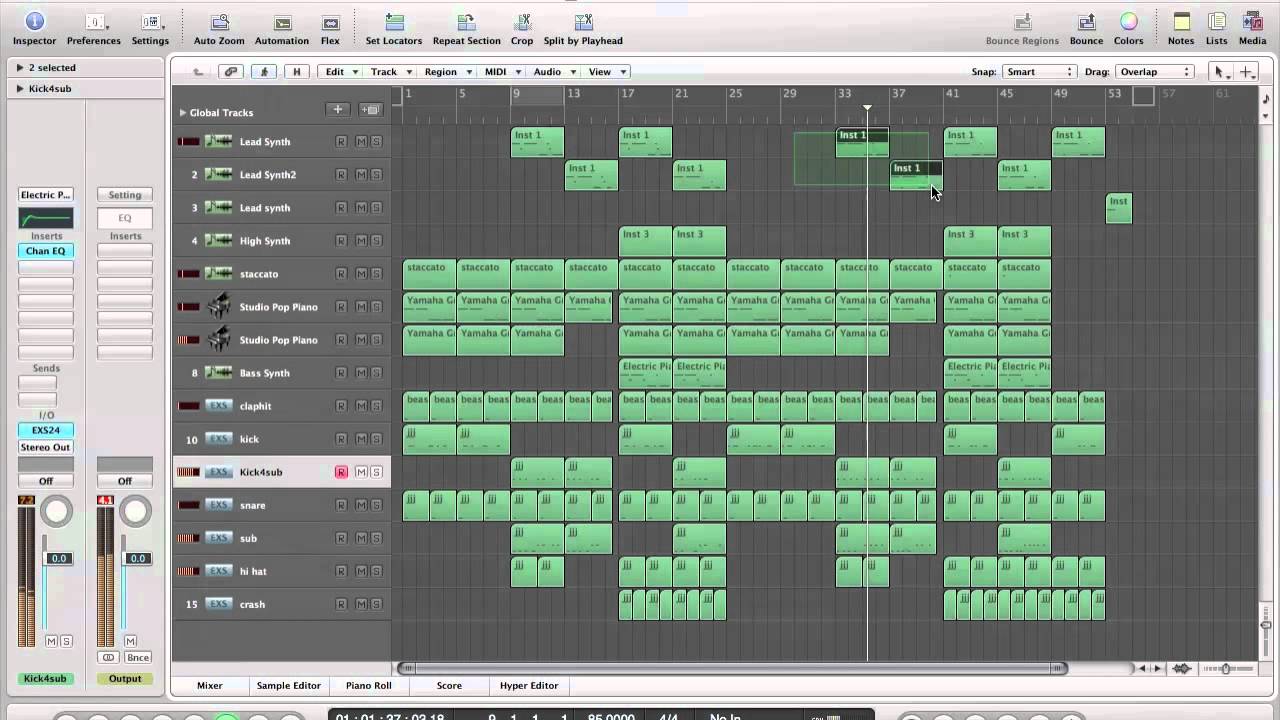The height and width of the screenshot is (720, 1280).
Task: Open the MIDI local menu
Action: click(x=502, y=72)
